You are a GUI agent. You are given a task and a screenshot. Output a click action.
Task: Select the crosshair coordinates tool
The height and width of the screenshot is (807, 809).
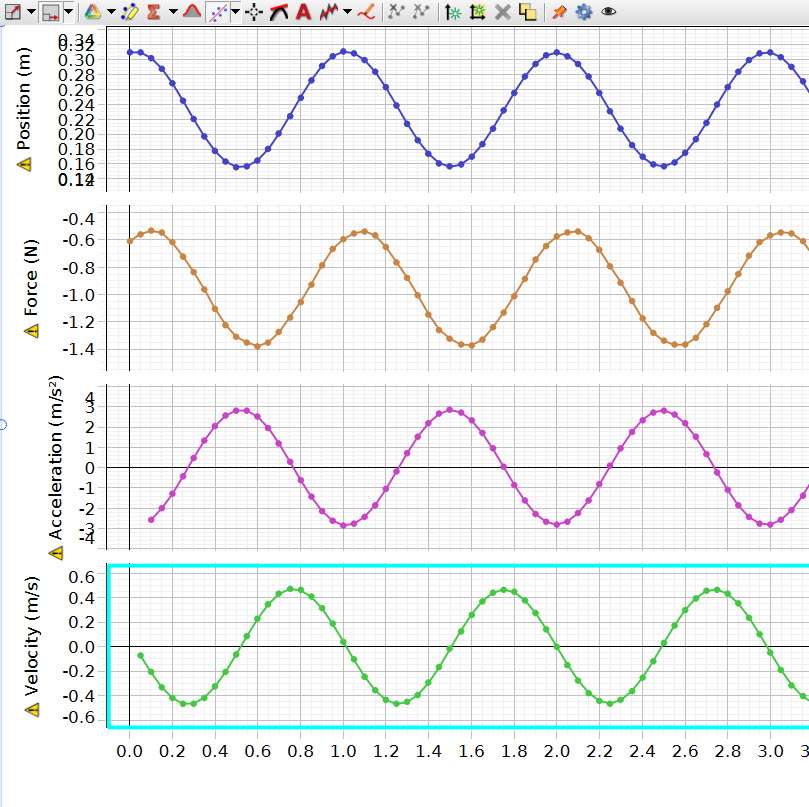coord(255,12)
